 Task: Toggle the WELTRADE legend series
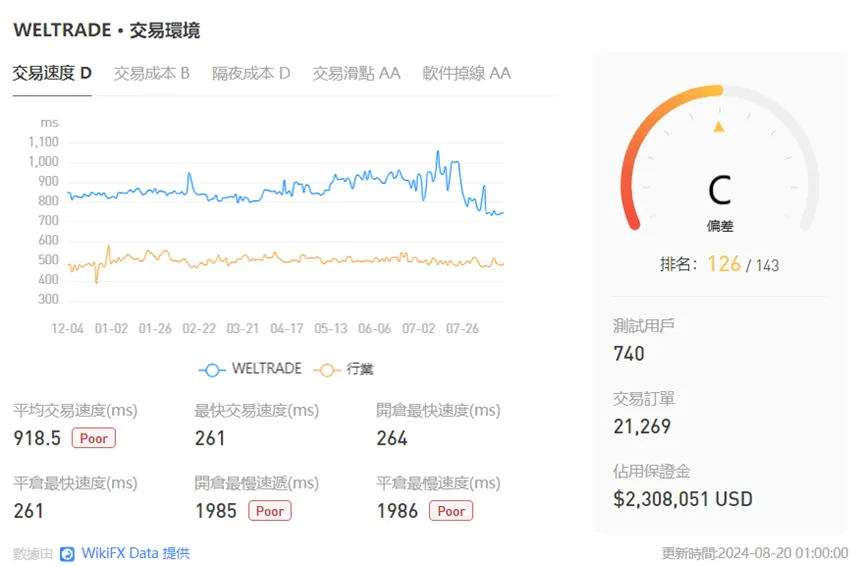point(250,369)
